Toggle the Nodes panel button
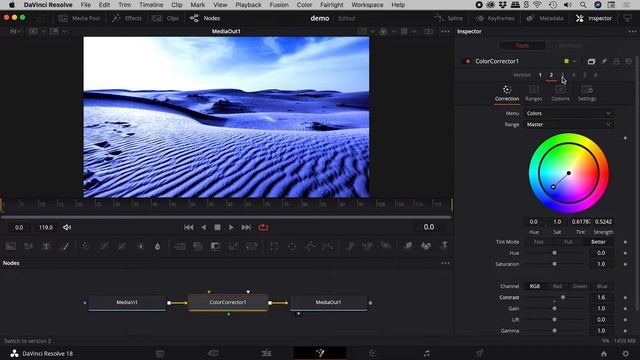The image size is (640, 360). pyautogui.click(x=205, y=18)
